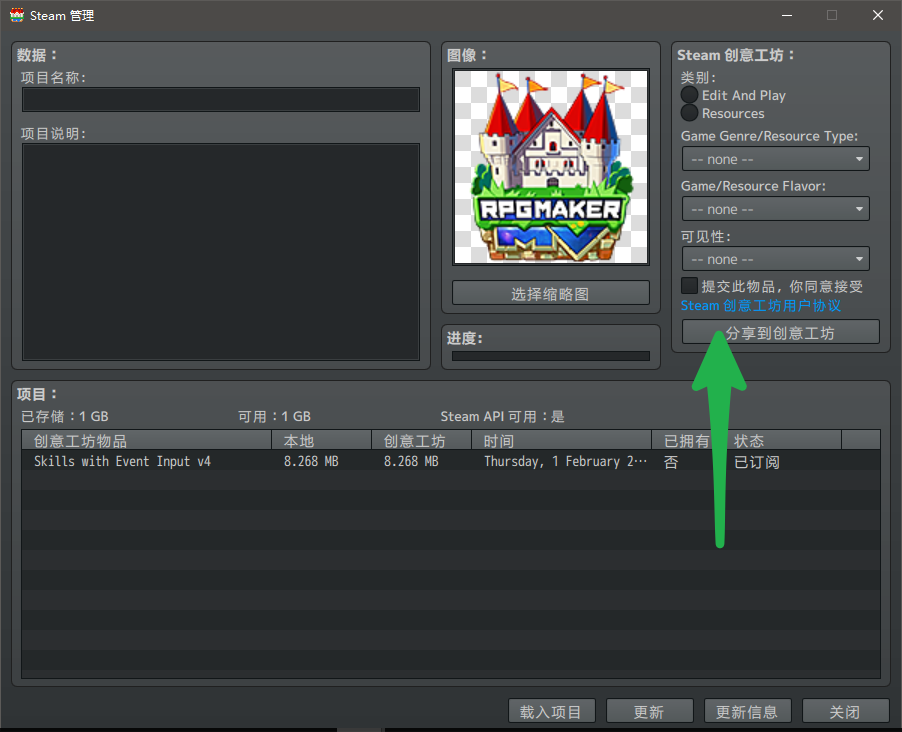Click the RPG Maker MV thumbnail image
Screen dimensions: 902x732
(551, 167)
